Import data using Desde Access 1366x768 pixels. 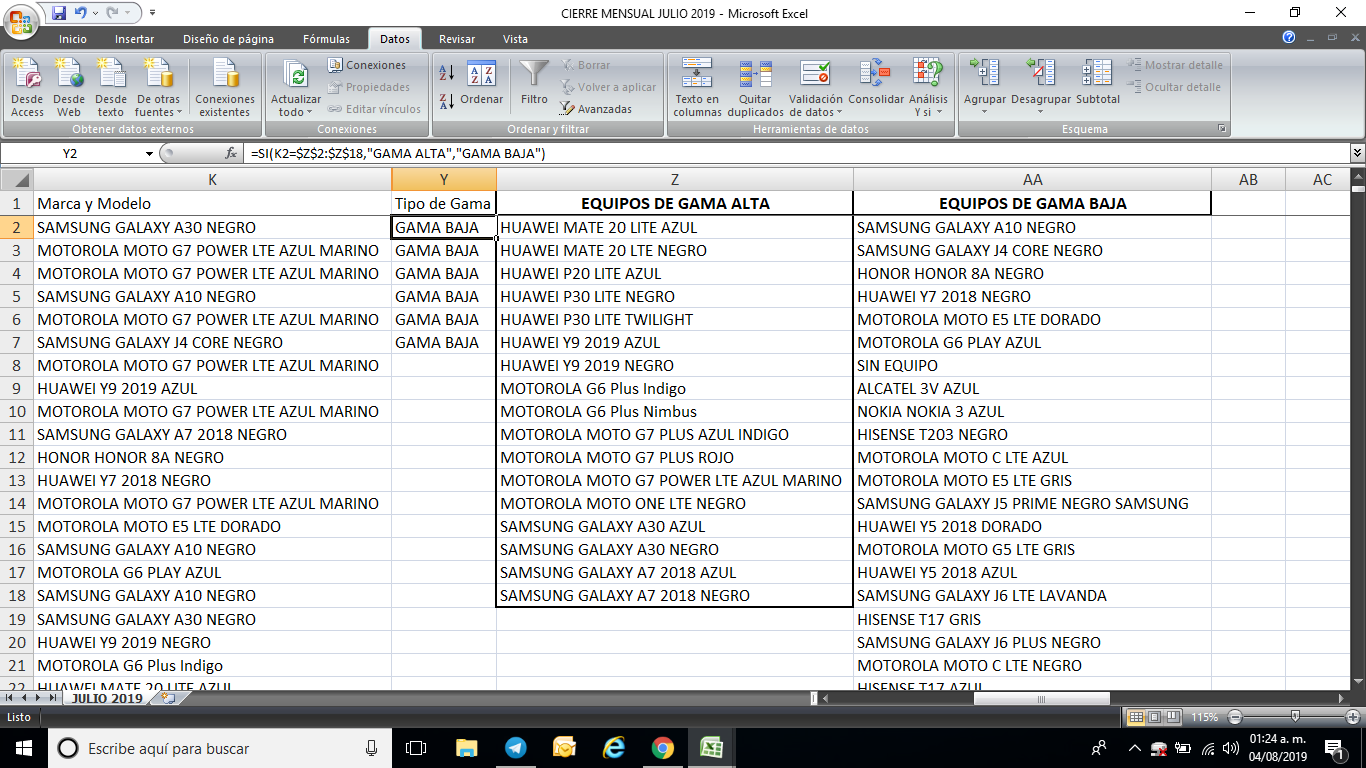tap(27, 88)
